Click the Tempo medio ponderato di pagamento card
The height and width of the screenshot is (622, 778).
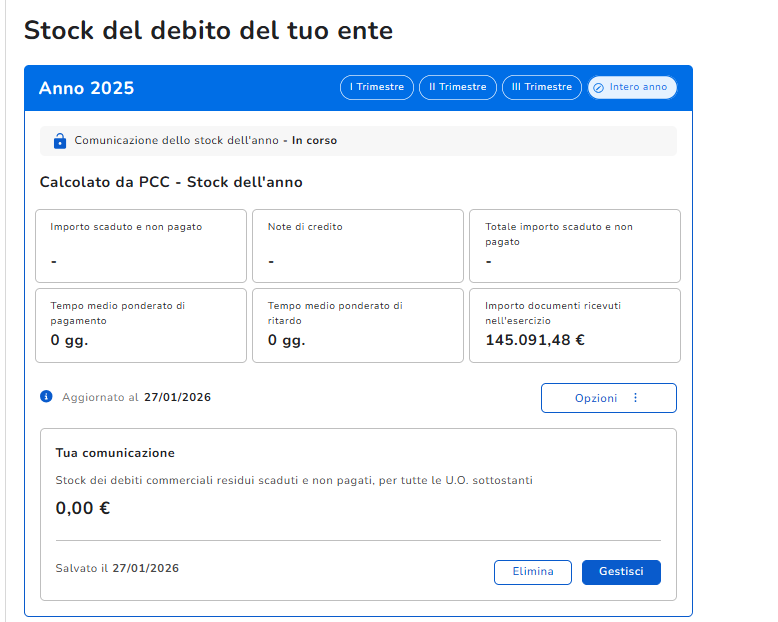(140, 325)
